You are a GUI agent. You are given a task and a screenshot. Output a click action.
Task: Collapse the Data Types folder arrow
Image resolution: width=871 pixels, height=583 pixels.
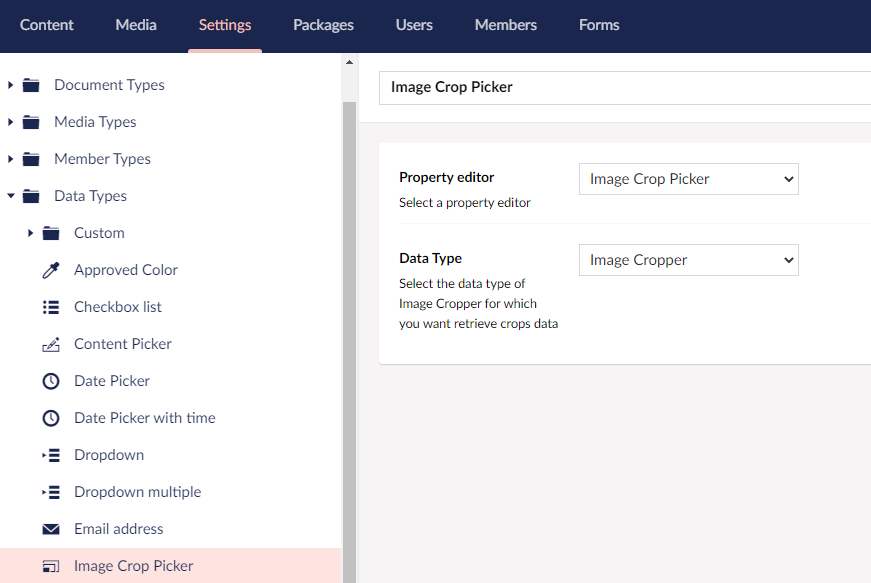click(x=11, y=196)
